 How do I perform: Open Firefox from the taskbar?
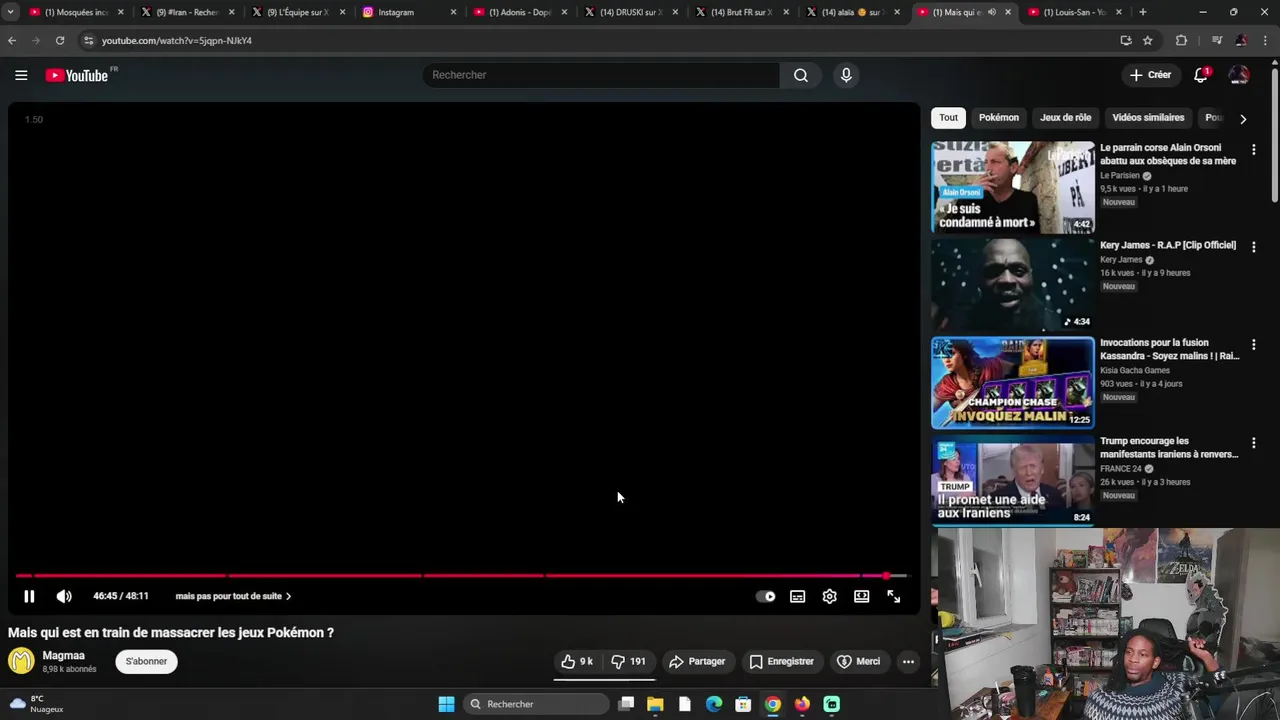[802, 704]
